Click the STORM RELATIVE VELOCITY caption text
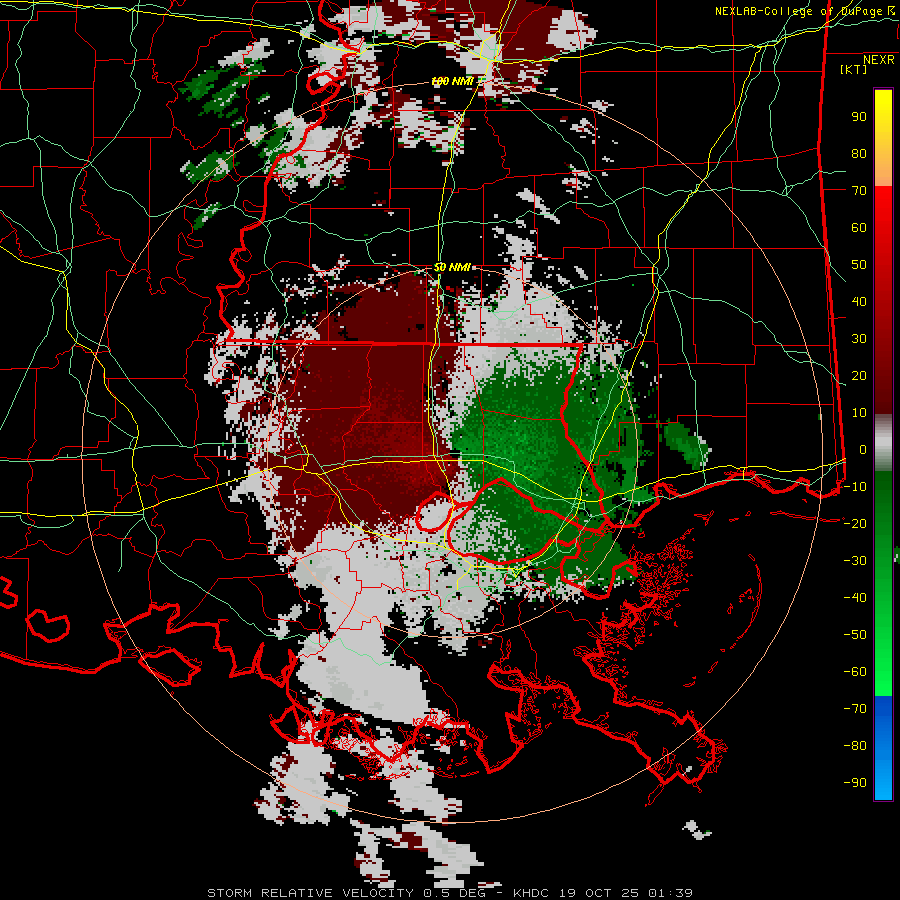Screen dimensions: 900x900 310,893
